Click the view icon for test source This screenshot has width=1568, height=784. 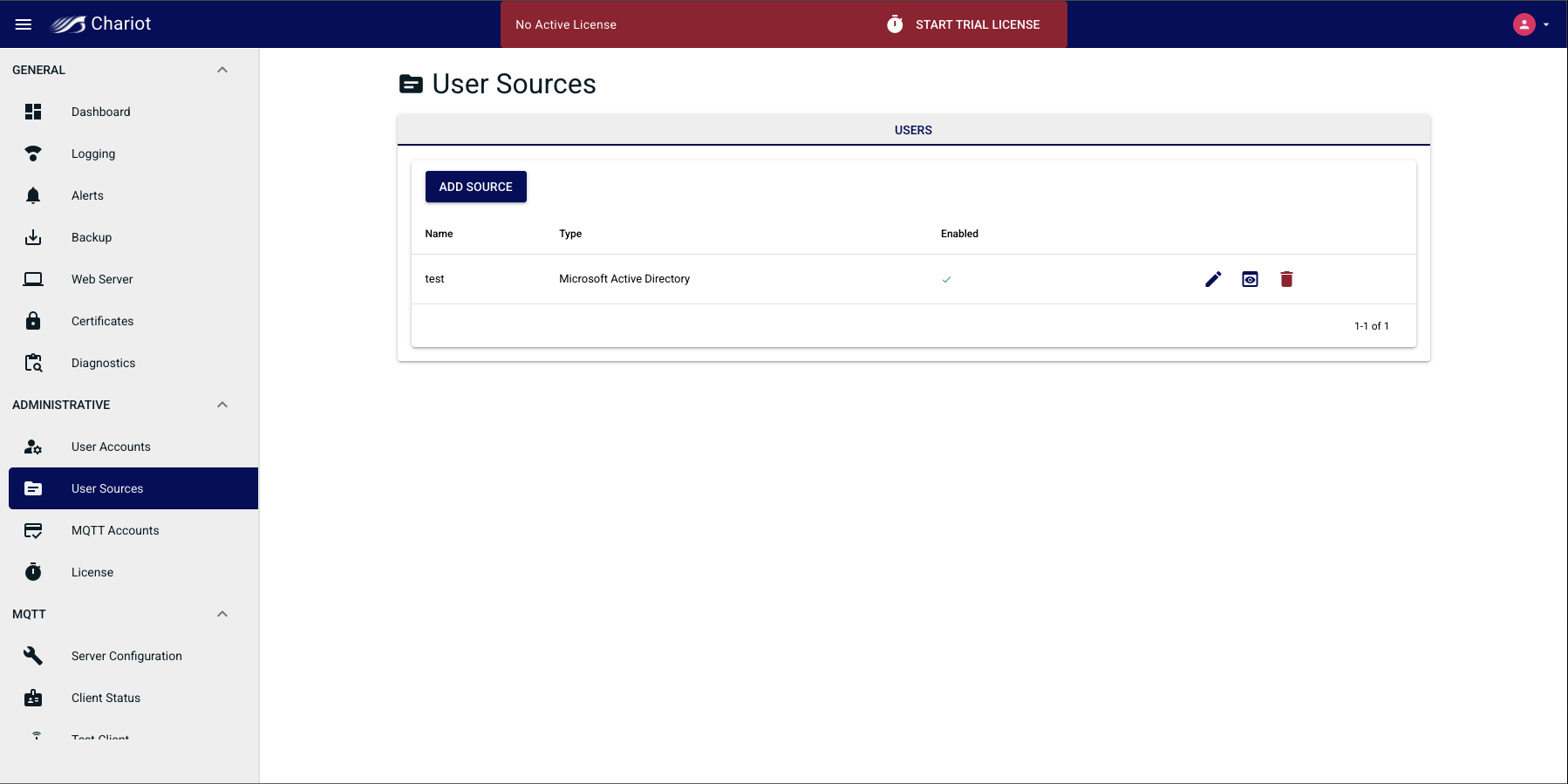click(x=1250, y=279)
